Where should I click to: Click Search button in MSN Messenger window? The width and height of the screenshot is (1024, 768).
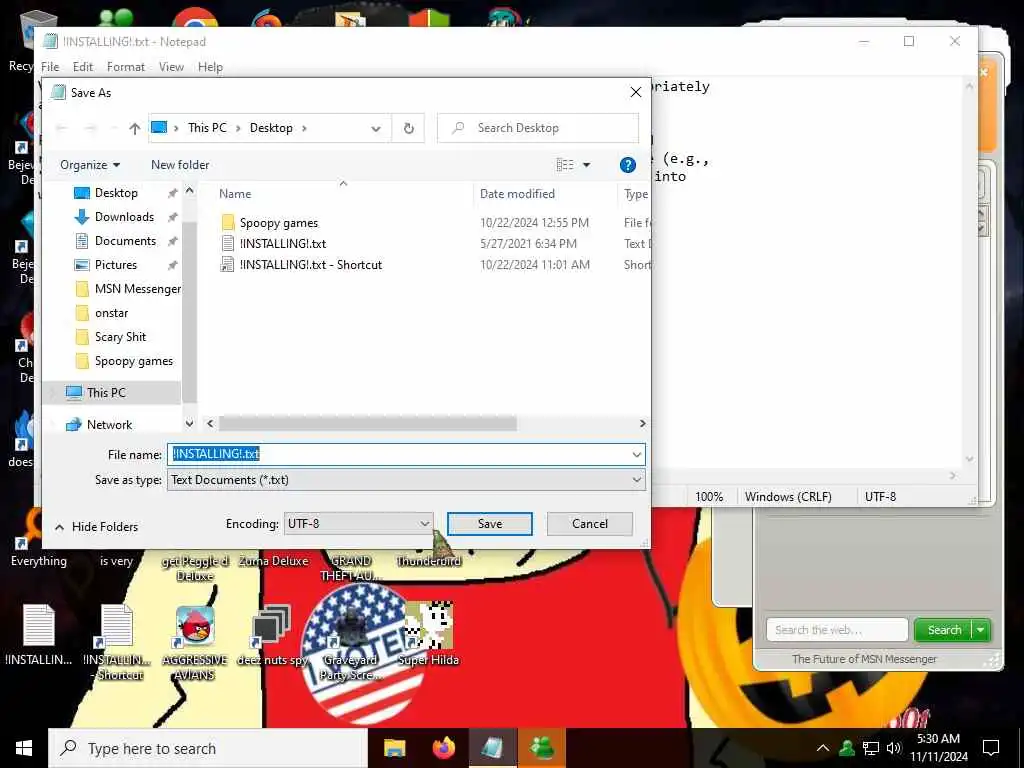point(944,630)
